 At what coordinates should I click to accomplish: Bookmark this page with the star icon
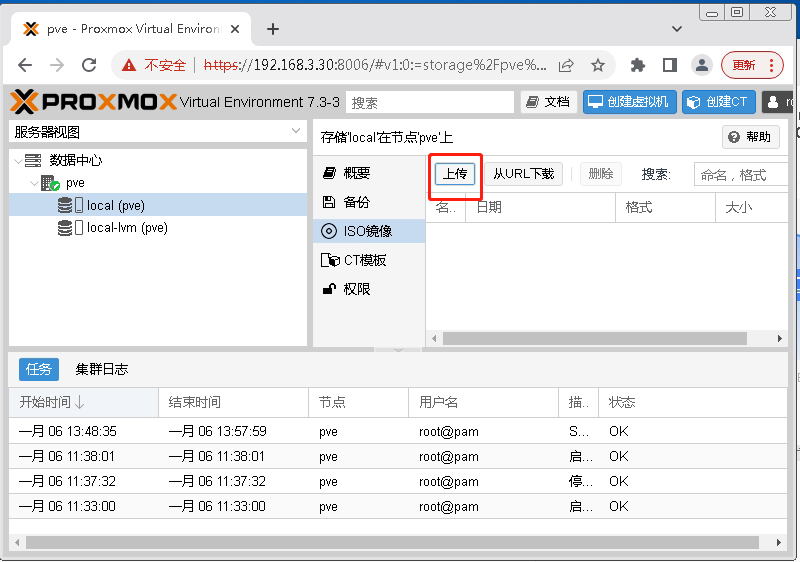[598, 65]
